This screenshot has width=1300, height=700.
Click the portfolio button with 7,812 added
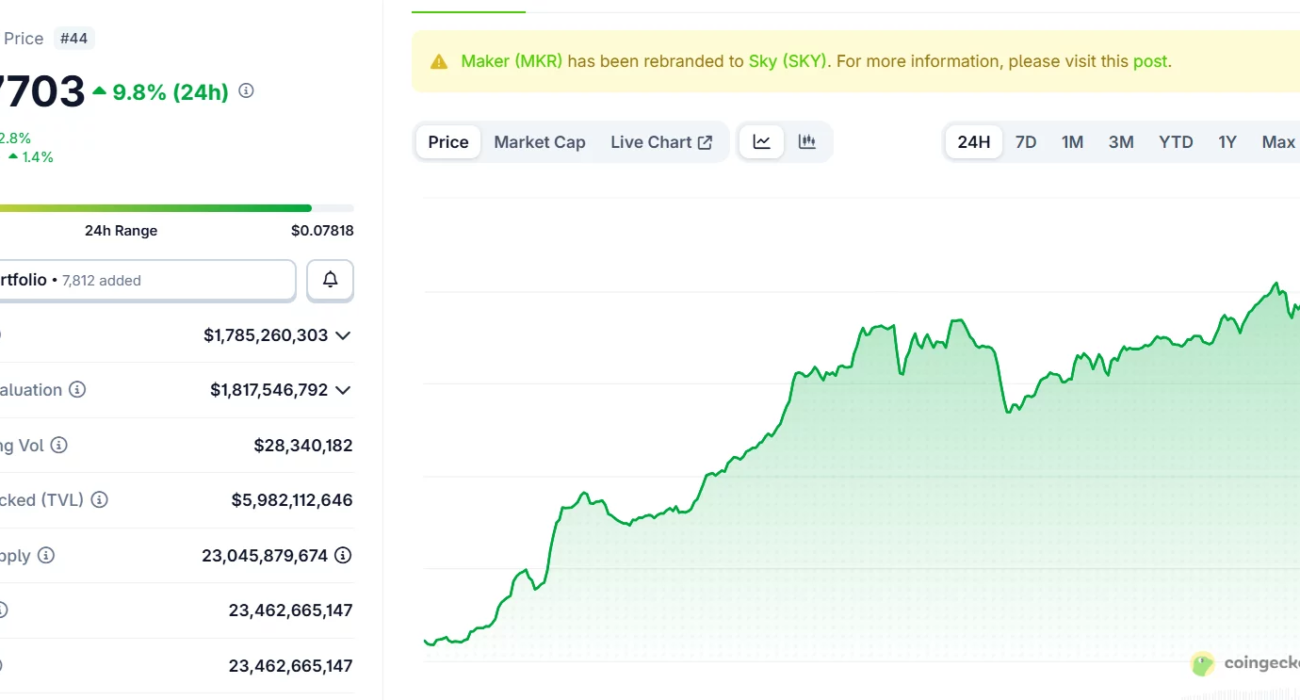[x=145, y=281]
